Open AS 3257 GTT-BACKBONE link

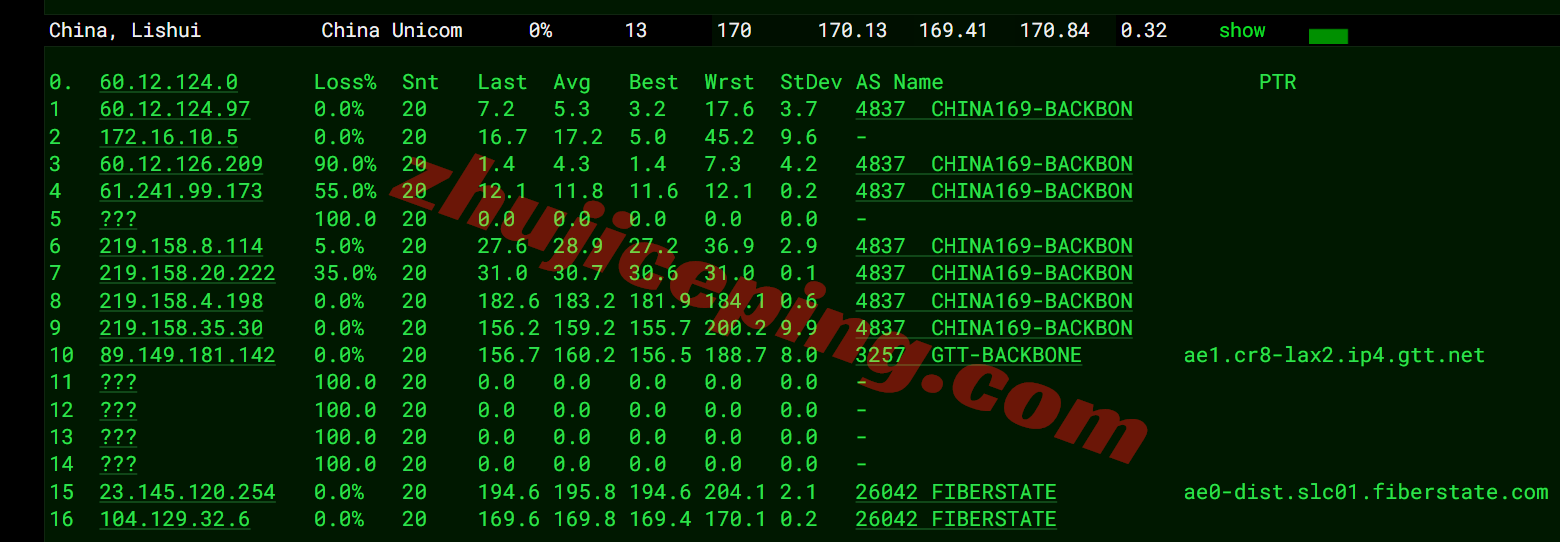point(969,355)
